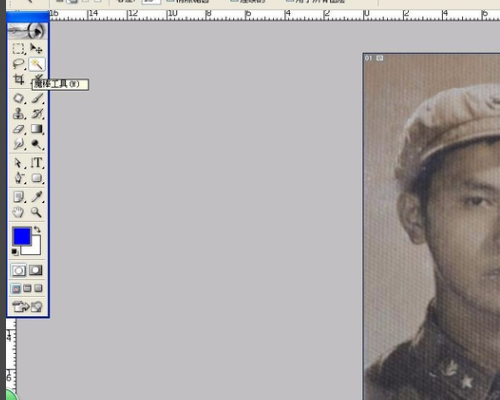Select the History Brush tool
The width and height of the screenshot is (500, 400).
pos(37,114)
